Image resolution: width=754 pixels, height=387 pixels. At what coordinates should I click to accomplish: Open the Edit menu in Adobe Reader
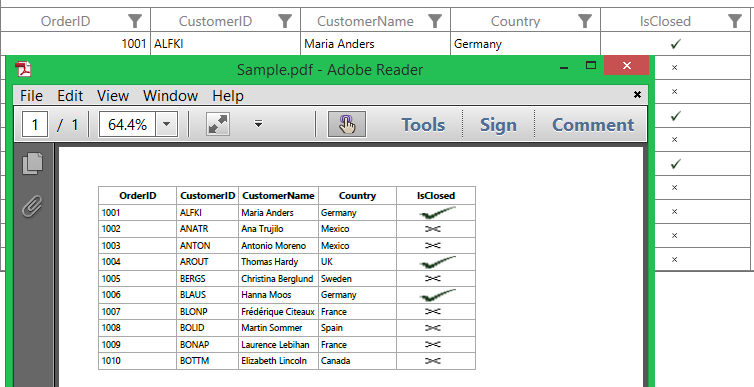70,96
